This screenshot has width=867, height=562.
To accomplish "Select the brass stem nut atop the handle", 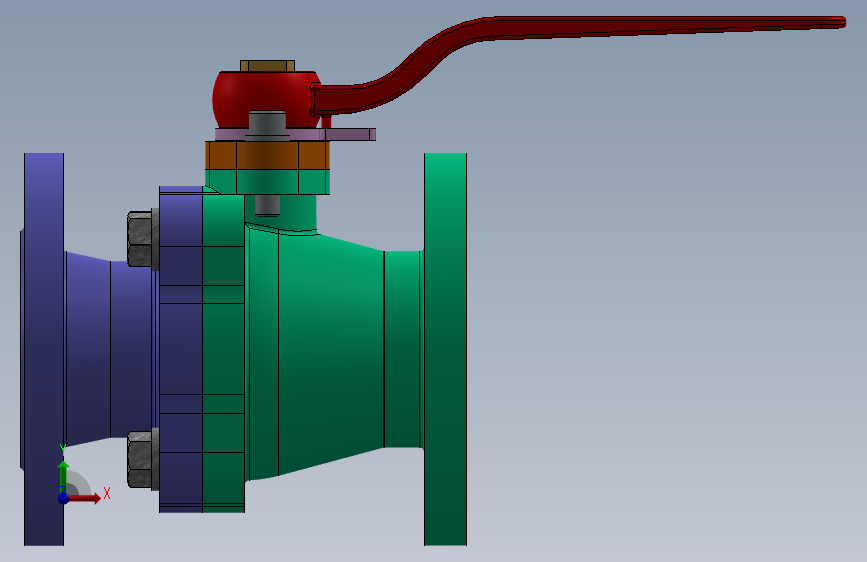I will (267, 66).
